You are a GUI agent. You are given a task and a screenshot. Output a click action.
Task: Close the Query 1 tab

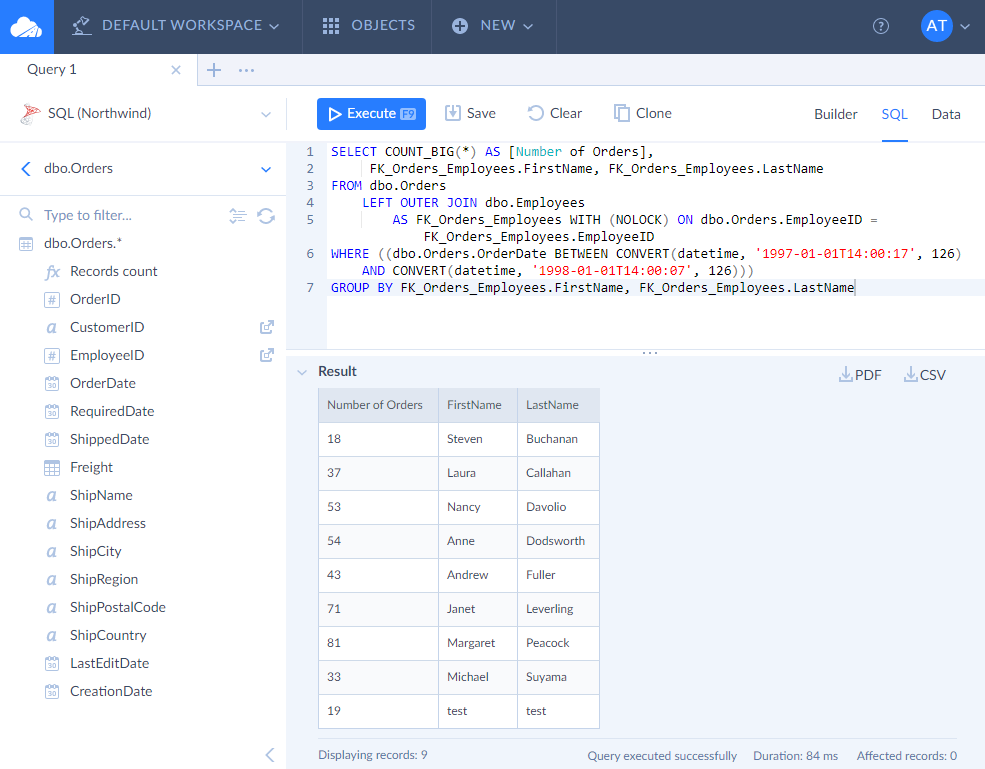point(176,70)
